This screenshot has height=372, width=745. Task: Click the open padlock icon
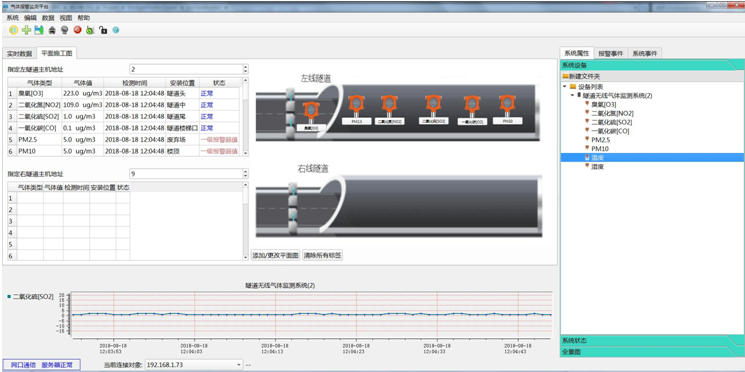[103, 30]
